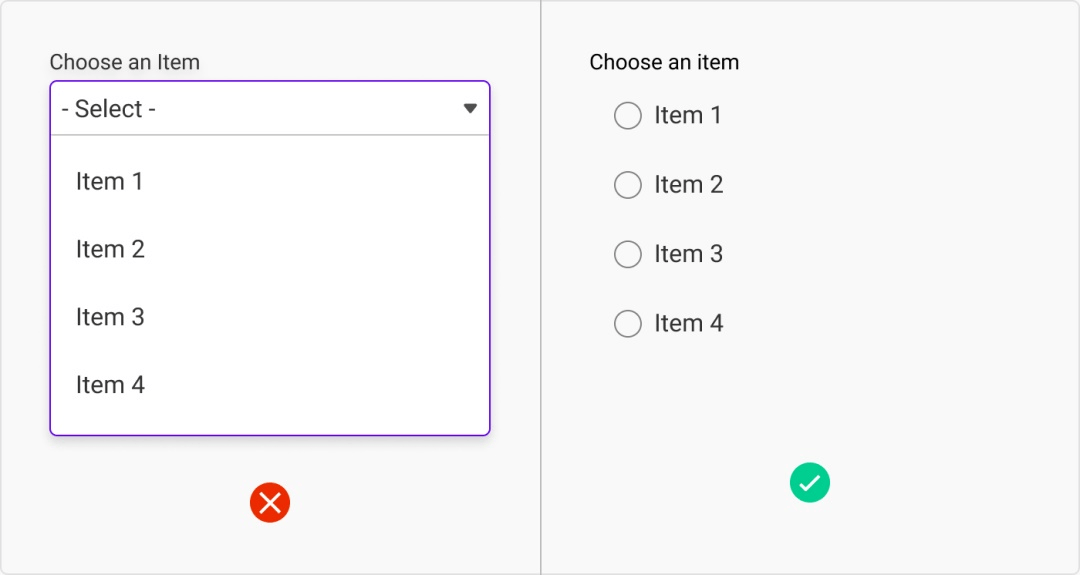The width and height of the screenshot is (1080, 575).
Task: Choose Item 1 in the dropdown list
Action: tap(270, 181)
